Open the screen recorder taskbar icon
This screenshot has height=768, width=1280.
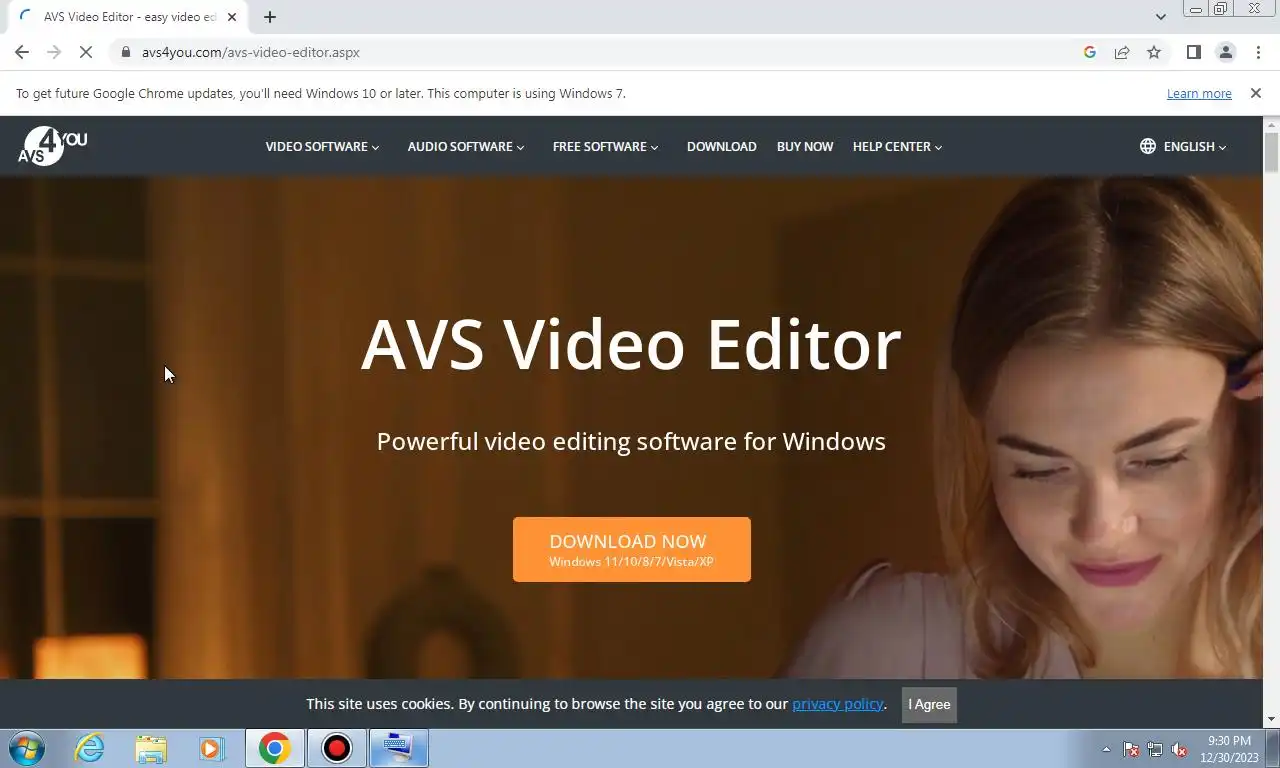(x=337, y=748)
